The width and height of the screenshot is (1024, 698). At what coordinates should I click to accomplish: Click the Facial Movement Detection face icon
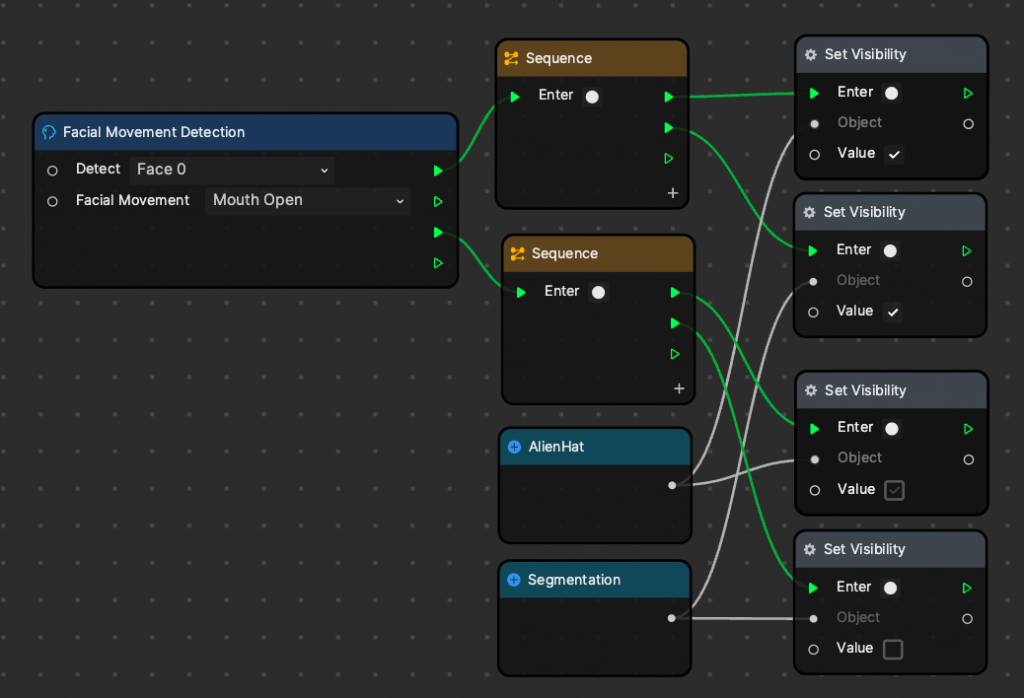coord(49,133)
